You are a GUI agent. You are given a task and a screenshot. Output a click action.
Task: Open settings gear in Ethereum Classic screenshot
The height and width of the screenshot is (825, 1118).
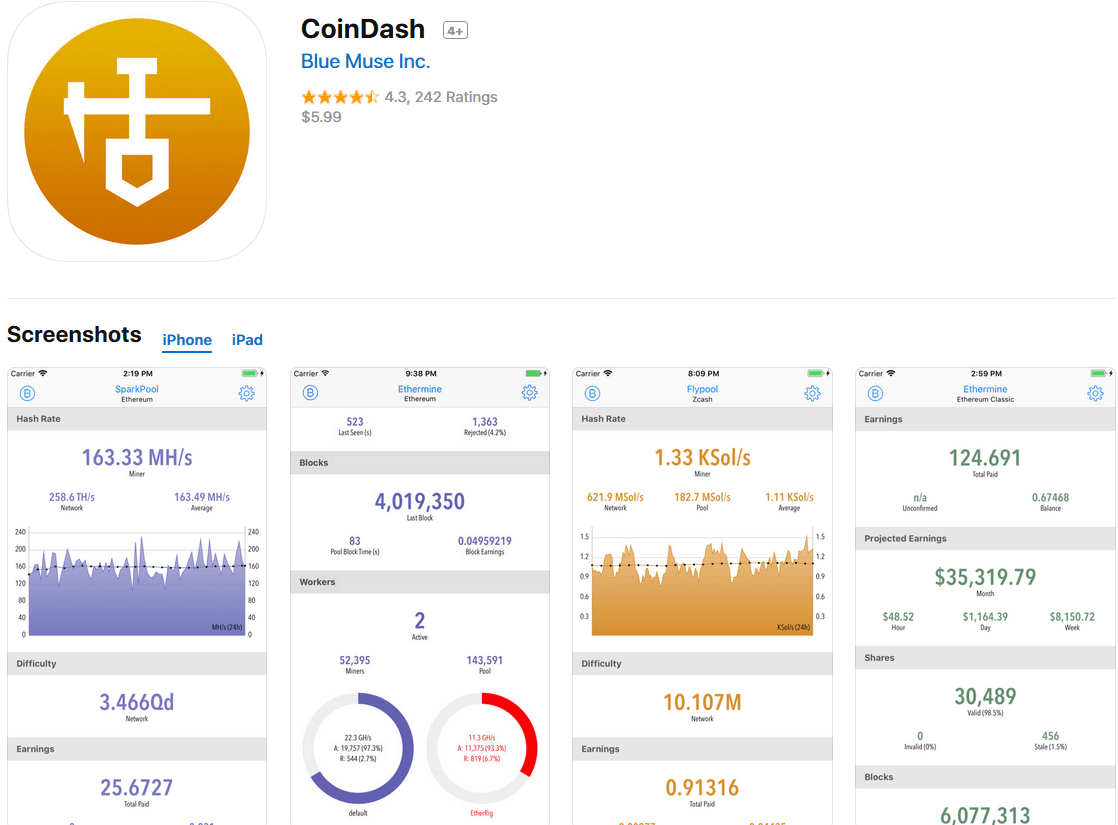(x=1095, y=393)
